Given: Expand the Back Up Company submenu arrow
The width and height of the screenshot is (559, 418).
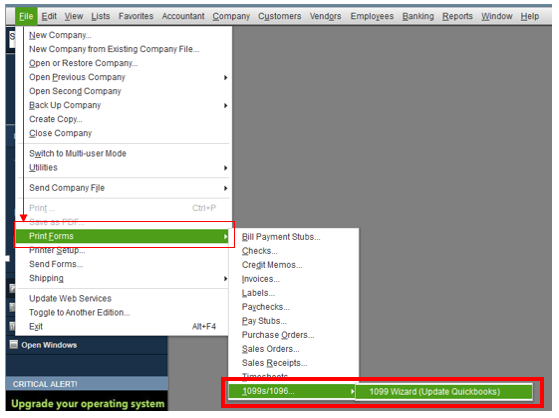Looking at the screenshot, I should pos(225,106).
